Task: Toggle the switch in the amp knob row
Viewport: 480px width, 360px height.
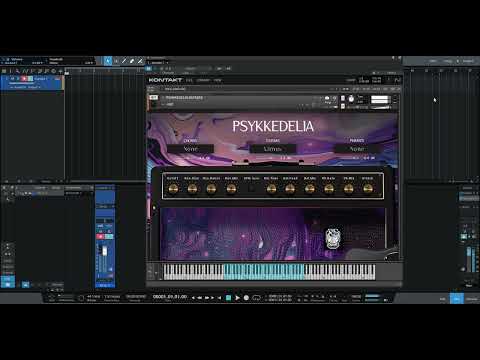Action: [252, 188]
